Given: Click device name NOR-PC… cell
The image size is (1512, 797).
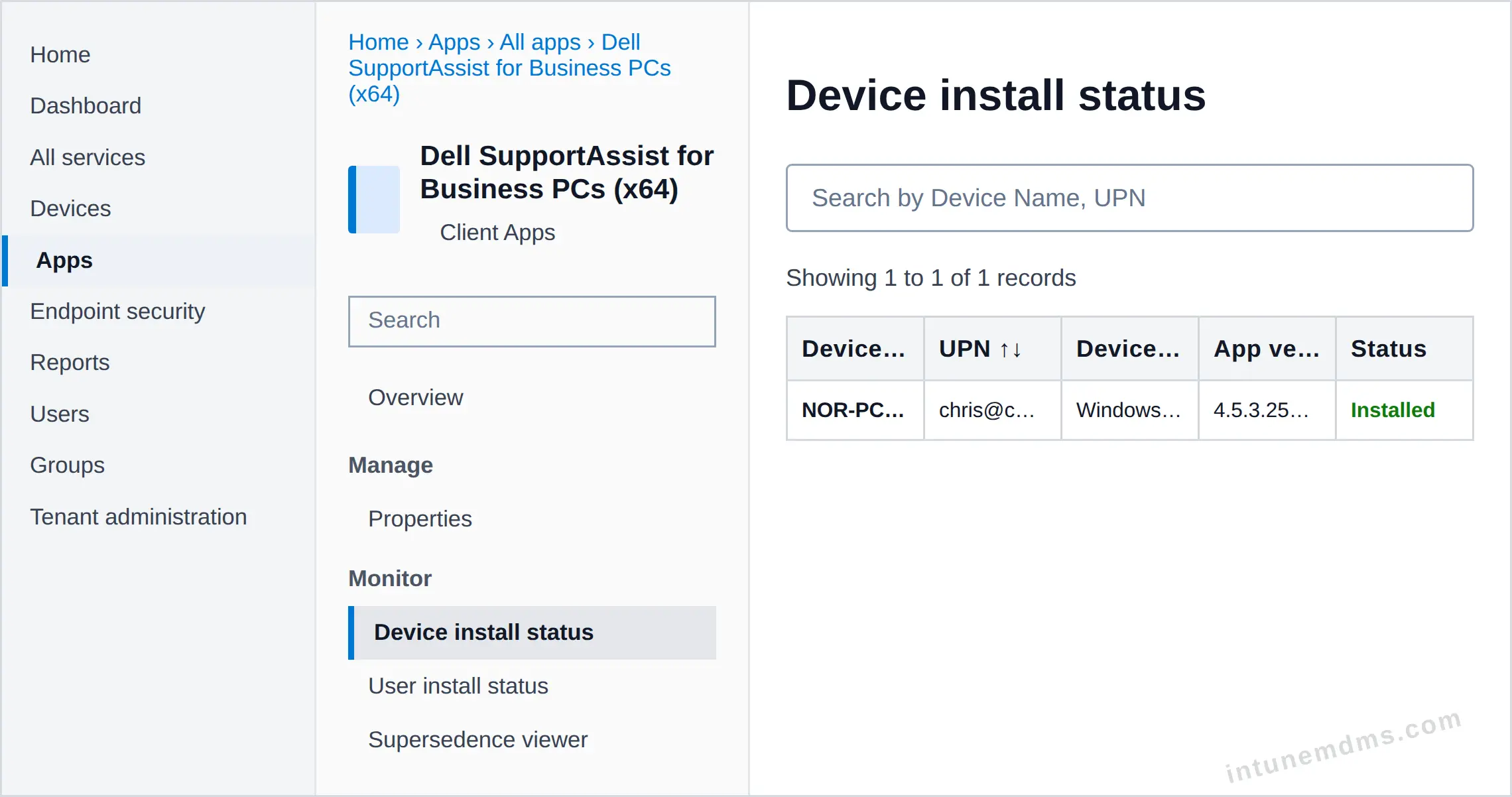Looking at the screenshot, I should click(855, 410).
